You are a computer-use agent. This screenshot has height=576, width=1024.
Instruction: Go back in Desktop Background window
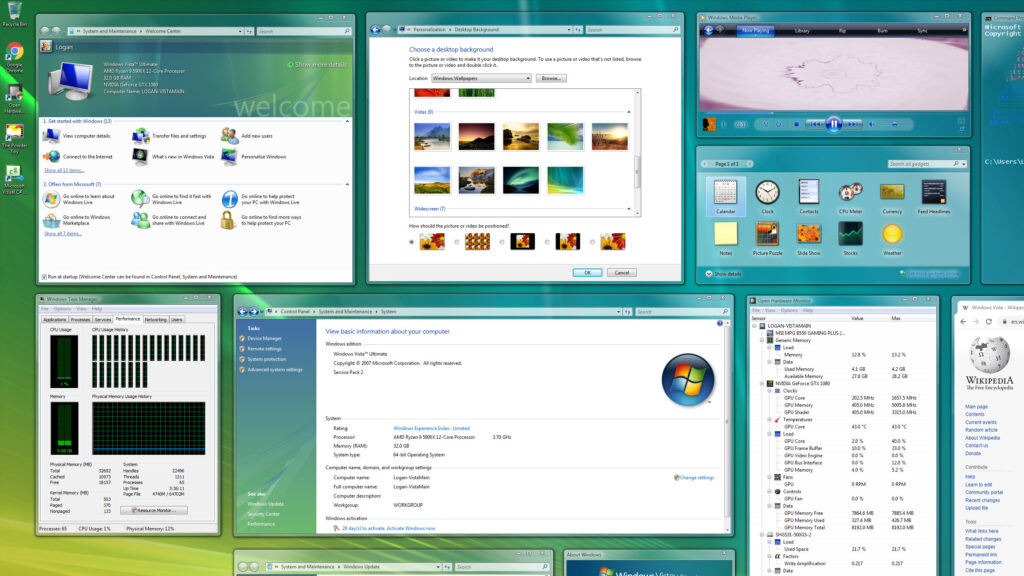click(376, 29)
